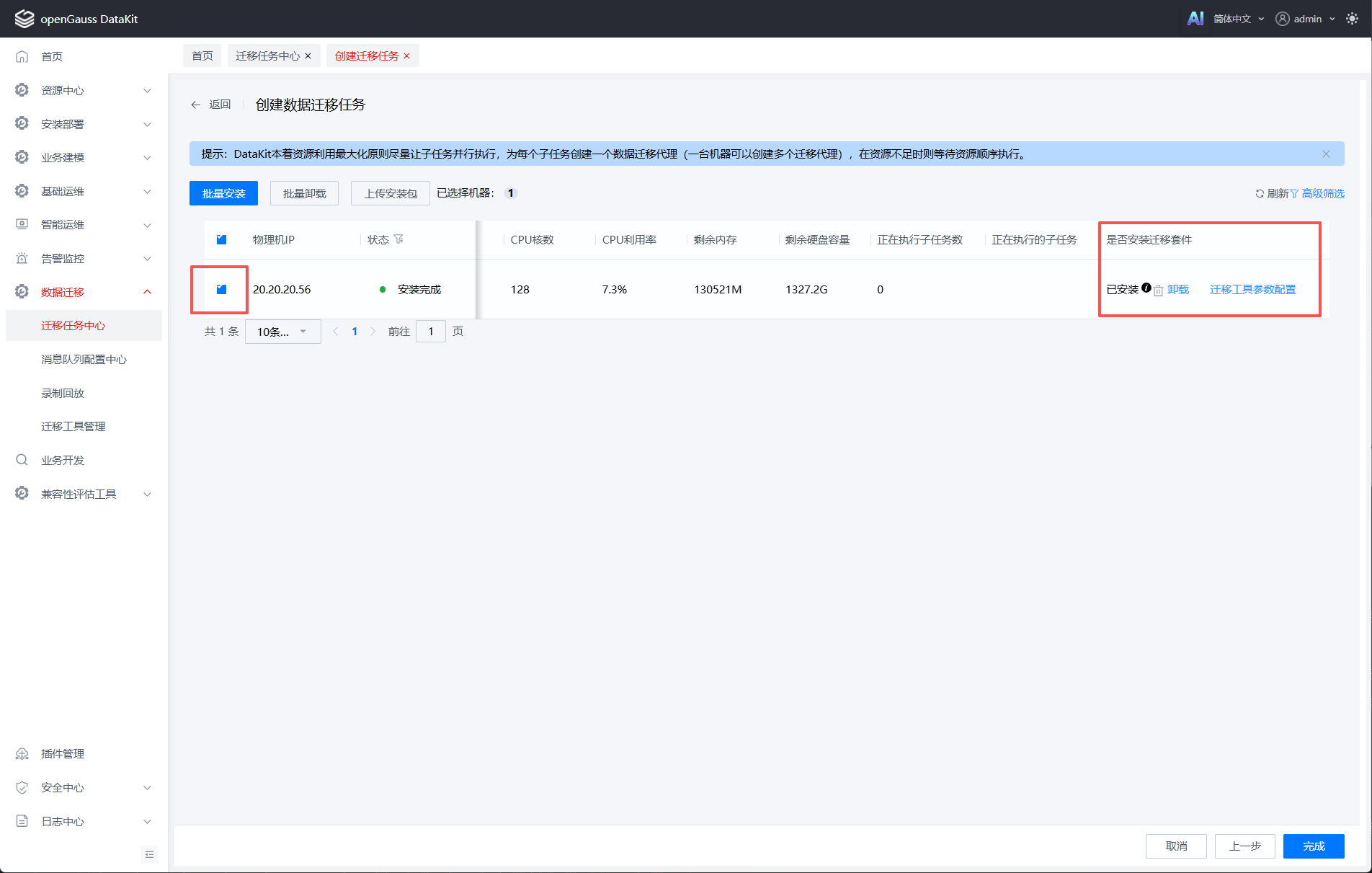The width and height of the screenshot is (1372, 873).
Task: Open the 简体中文 language dropdown
Action: tap(1239, 19)
